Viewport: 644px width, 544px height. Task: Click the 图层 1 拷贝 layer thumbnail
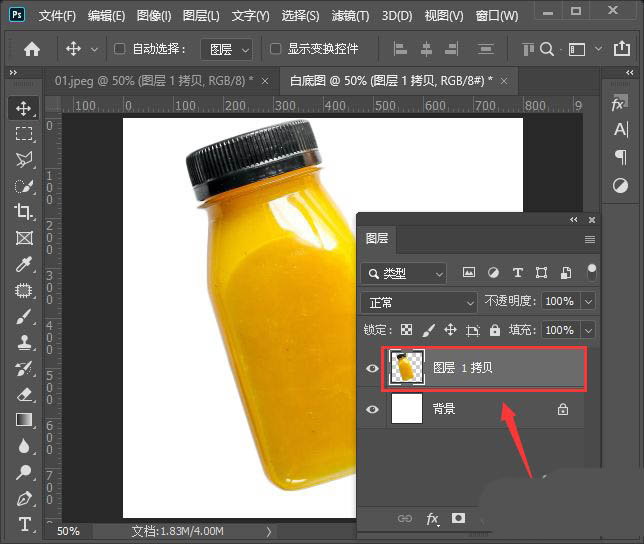click(x=407, y=367)
